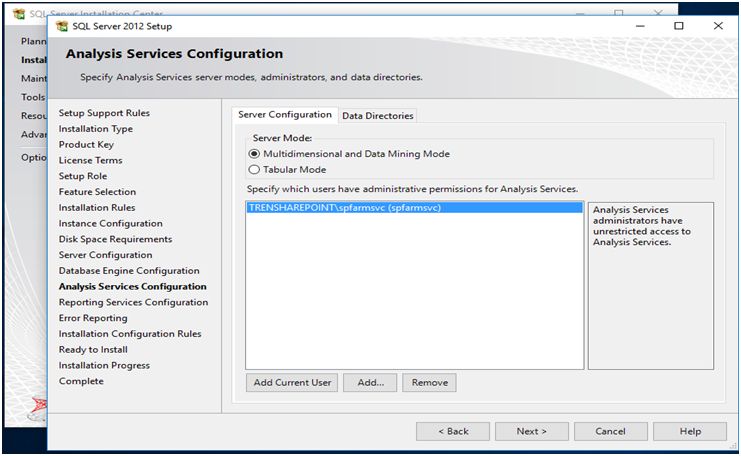Open Help for this setup page
The height and width of the screenshot is (456, 741).
click(x=690, y=431)
